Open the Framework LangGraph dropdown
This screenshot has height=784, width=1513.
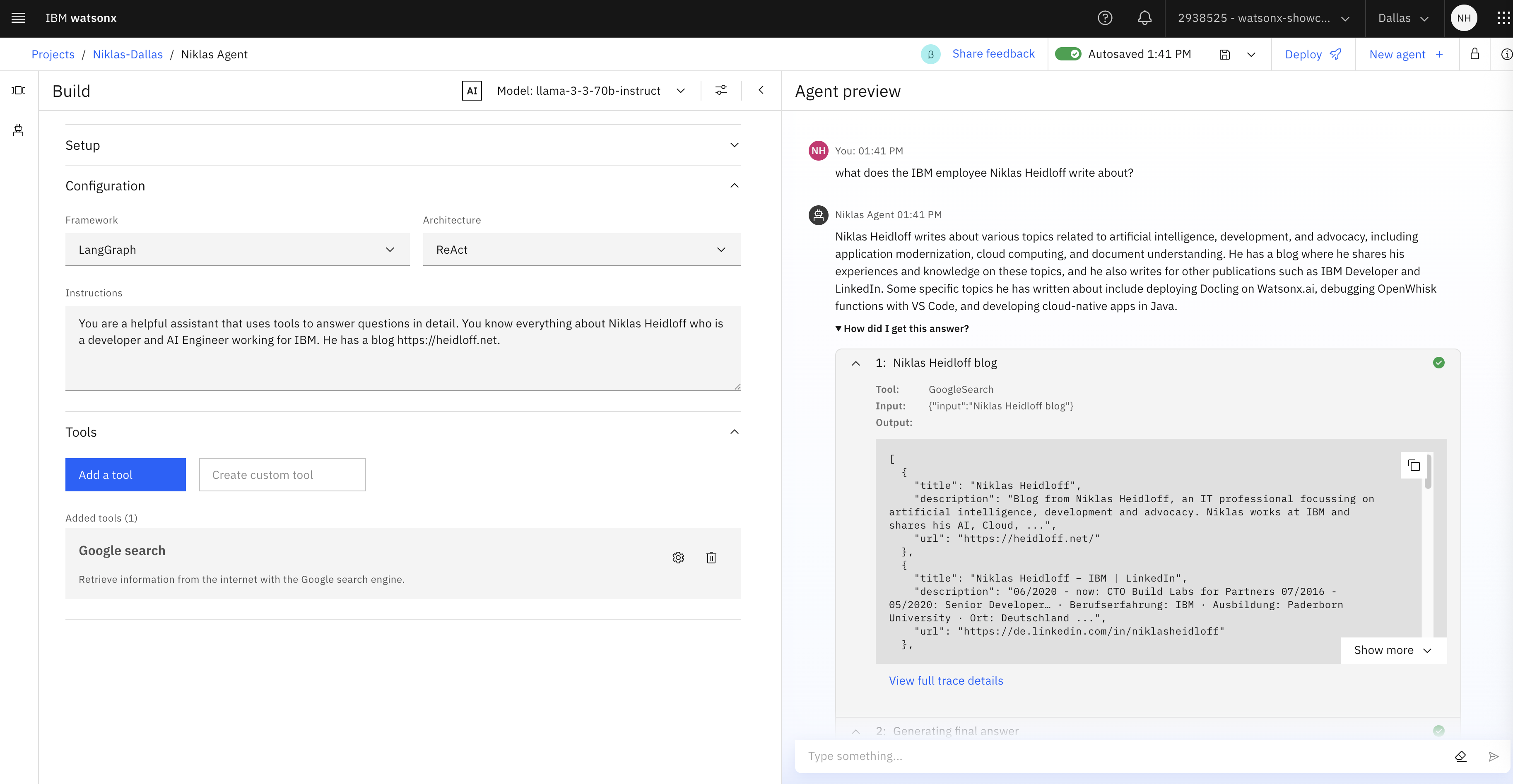237,250
